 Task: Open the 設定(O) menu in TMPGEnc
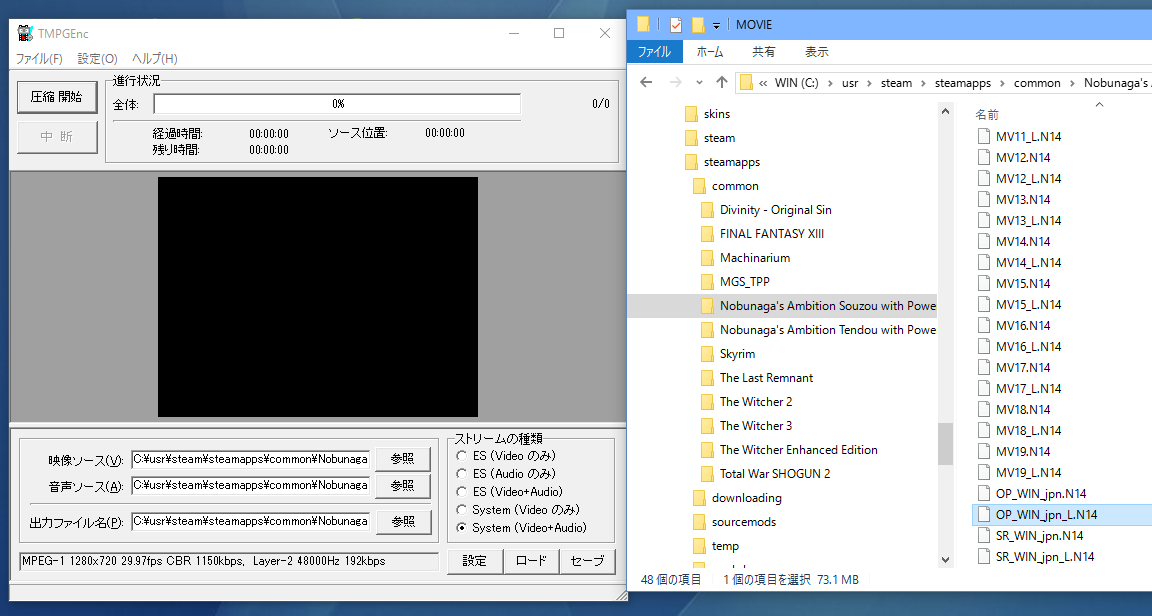97,59
